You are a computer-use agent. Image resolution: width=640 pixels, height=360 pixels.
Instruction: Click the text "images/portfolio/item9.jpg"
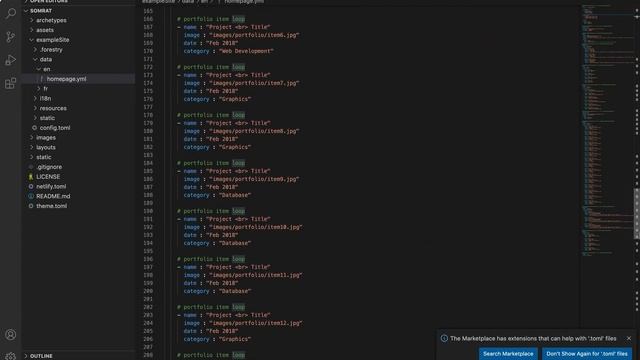[x=254, y=179]
